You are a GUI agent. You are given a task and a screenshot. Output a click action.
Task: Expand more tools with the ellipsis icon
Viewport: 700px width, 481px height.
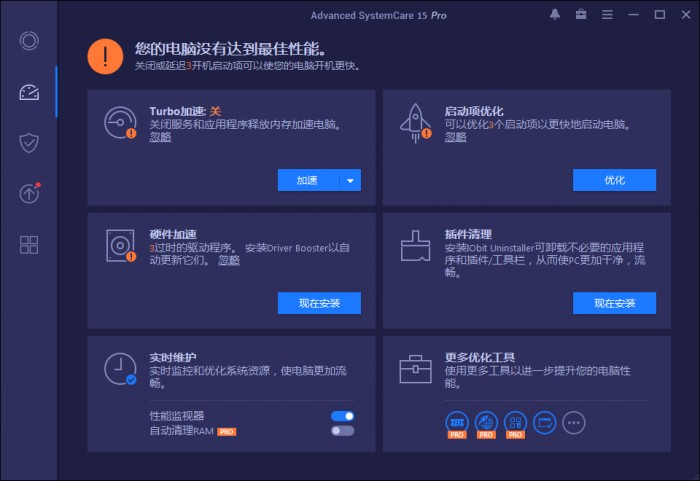tap(573, 422)
